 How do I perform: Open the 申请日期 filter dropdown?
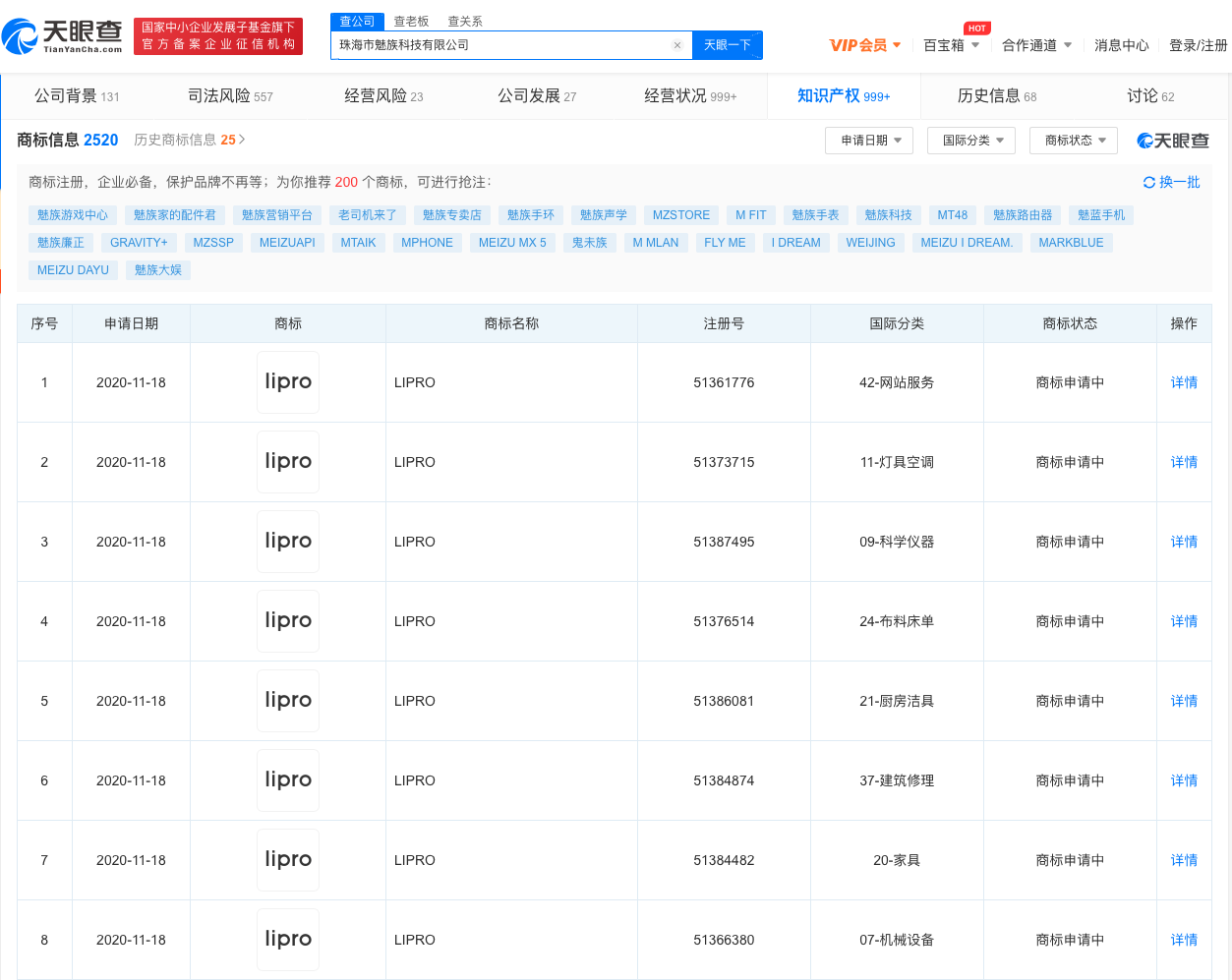tap(869, 141)
